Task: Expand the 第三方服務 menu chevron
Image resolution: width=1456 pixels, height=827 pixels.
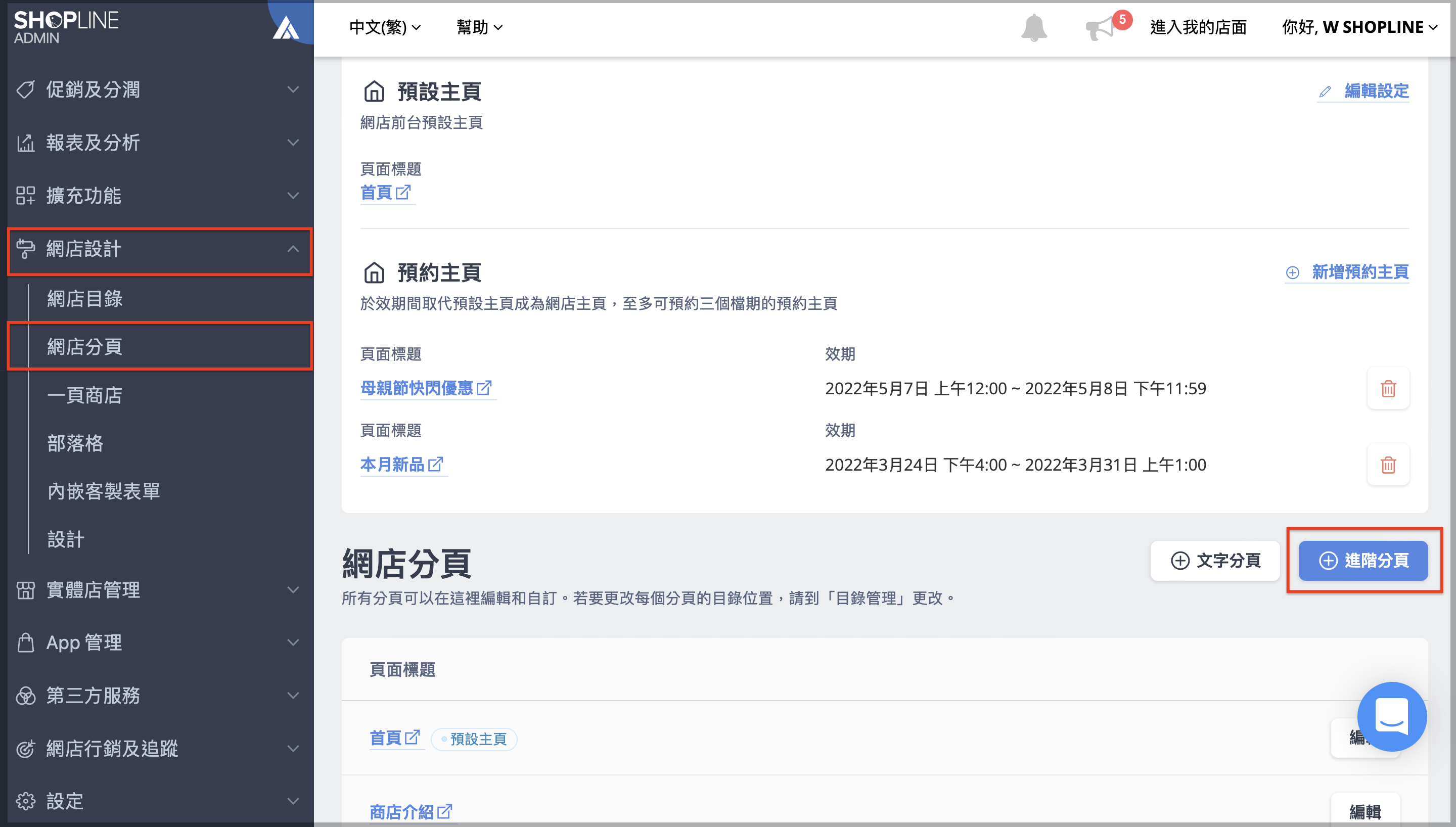Action: [293, 695]
